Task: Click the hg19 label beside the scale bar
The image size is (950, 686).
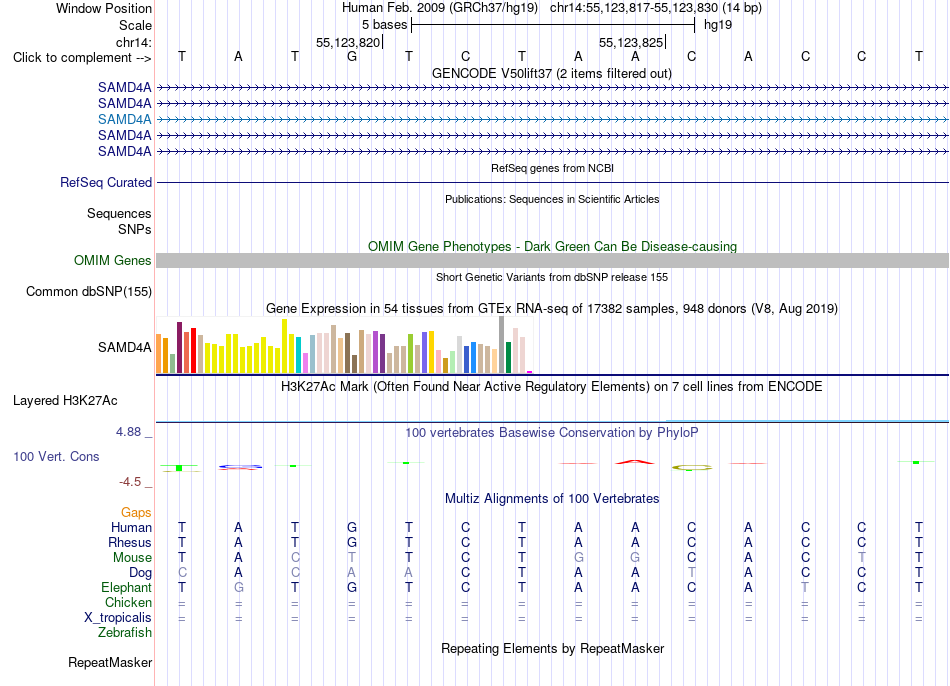Action: coord(717,25)
